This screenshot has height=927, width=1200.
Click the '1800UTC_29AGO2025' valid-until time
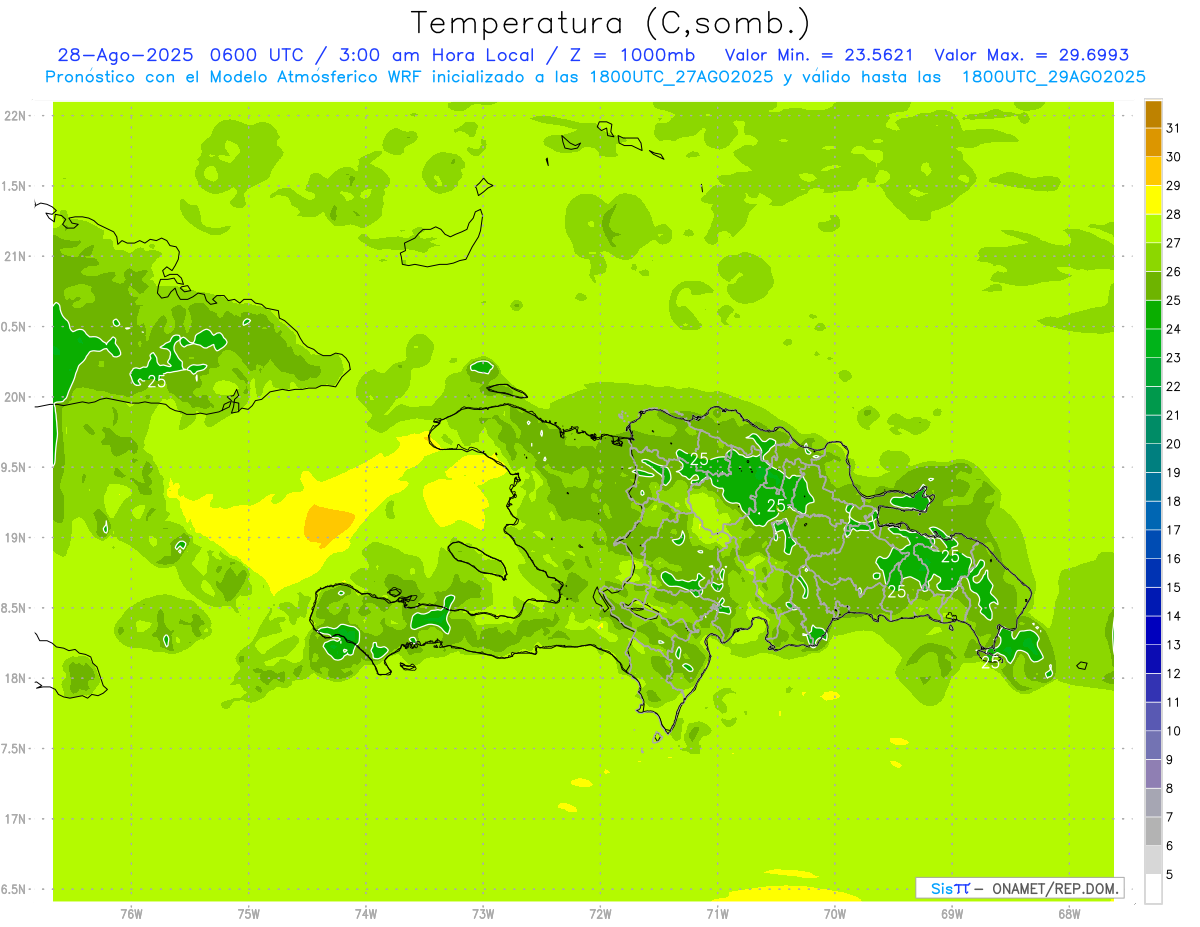point(1053,77)
